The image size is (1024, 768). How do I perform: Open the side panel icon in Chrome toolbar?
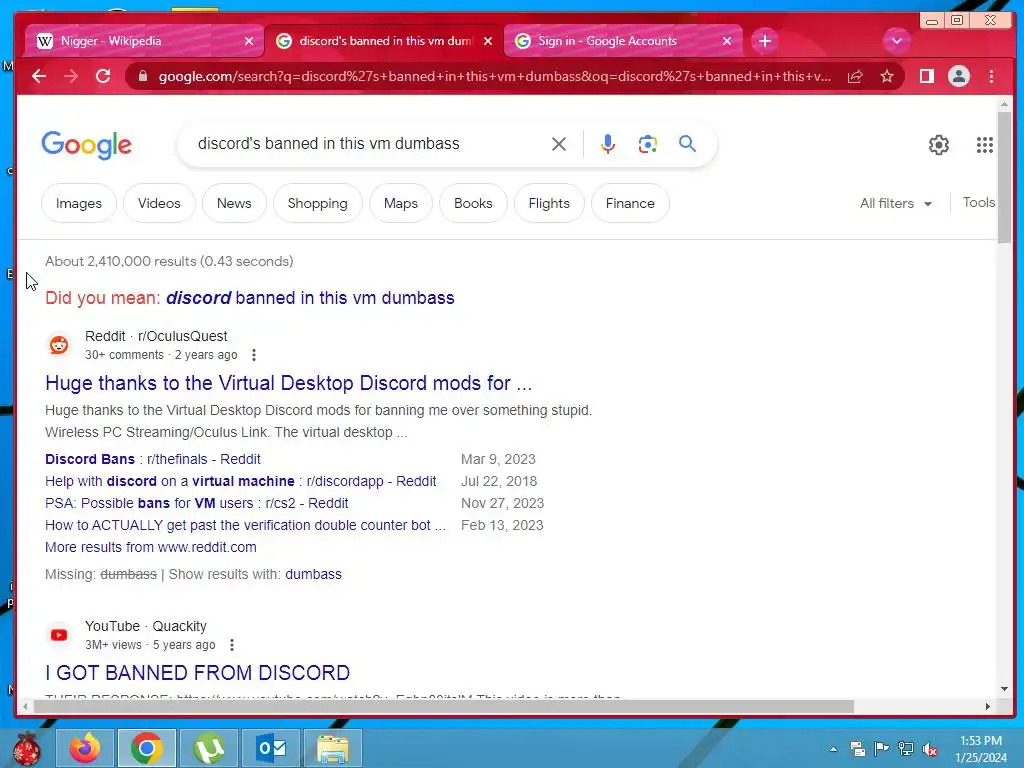[x=926, y=76]
